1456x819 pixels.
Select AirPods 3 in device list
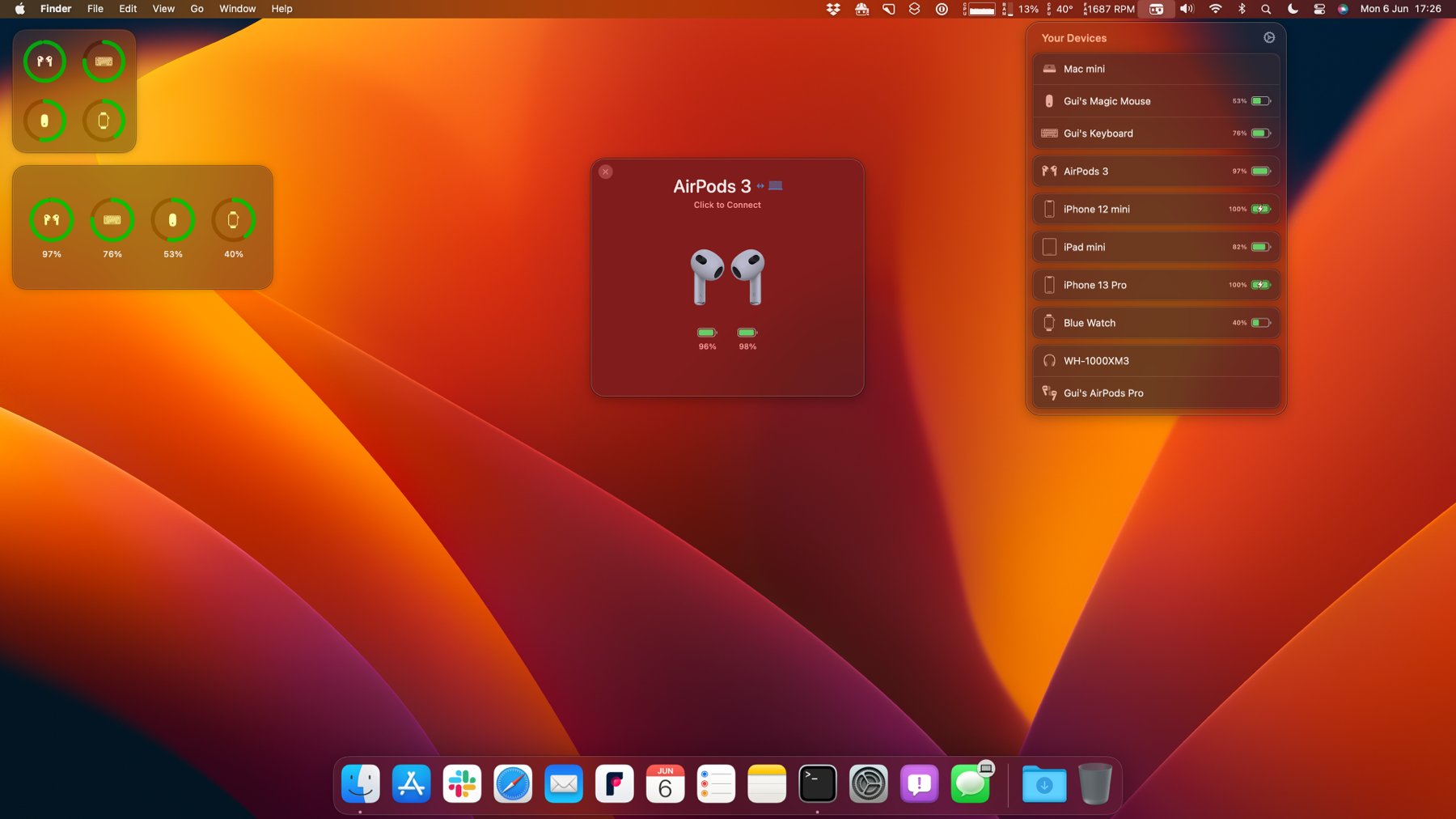point(1156,172)
